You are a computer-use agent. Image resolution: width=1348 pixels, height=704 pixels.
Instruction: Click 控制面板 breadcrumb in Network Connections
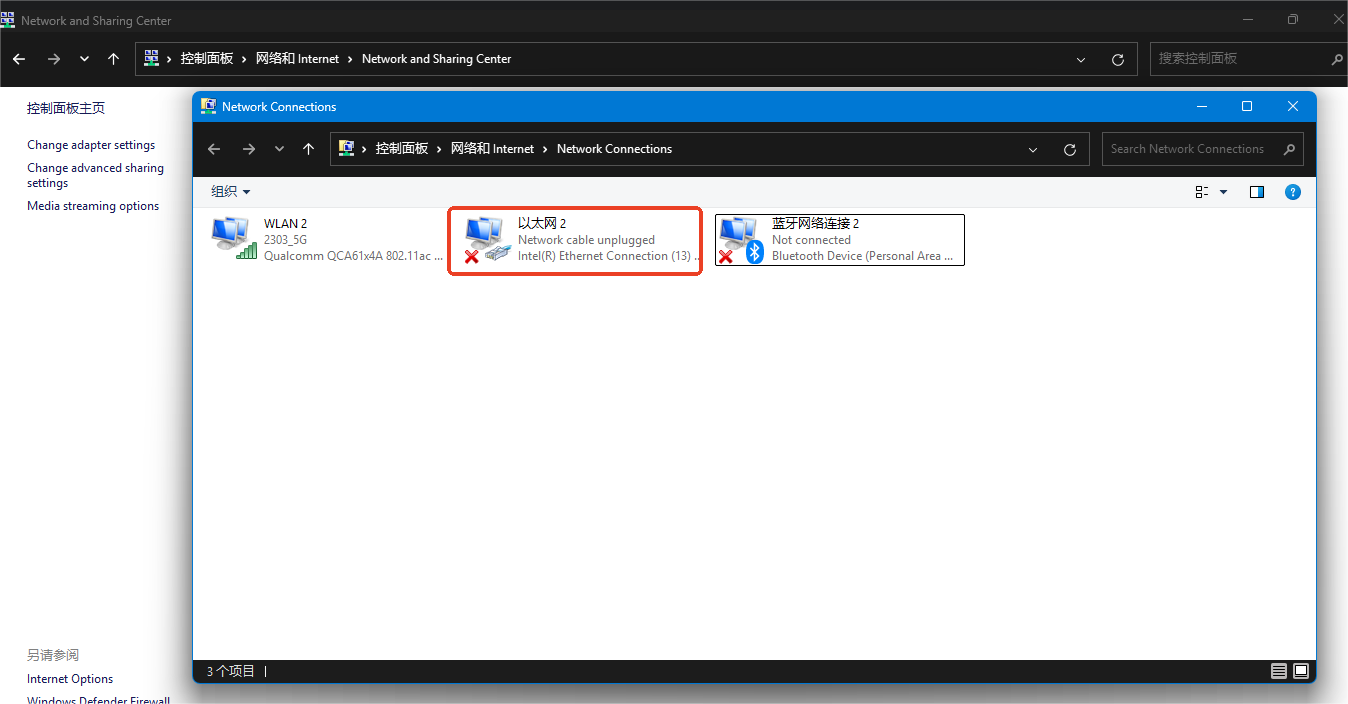401,149
